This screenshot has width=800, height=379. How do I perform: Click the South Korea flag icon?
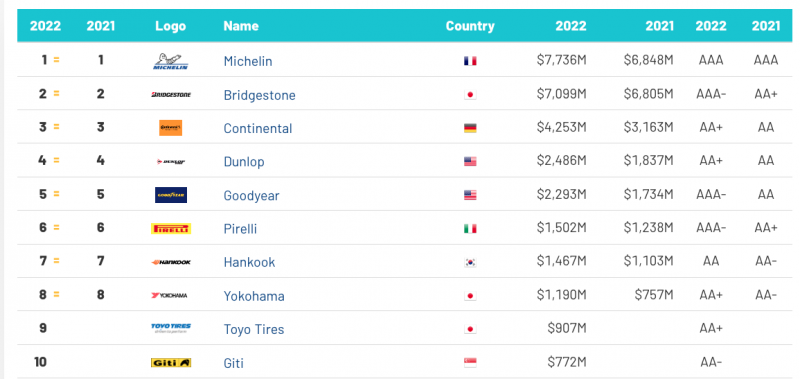pos(470,263)
